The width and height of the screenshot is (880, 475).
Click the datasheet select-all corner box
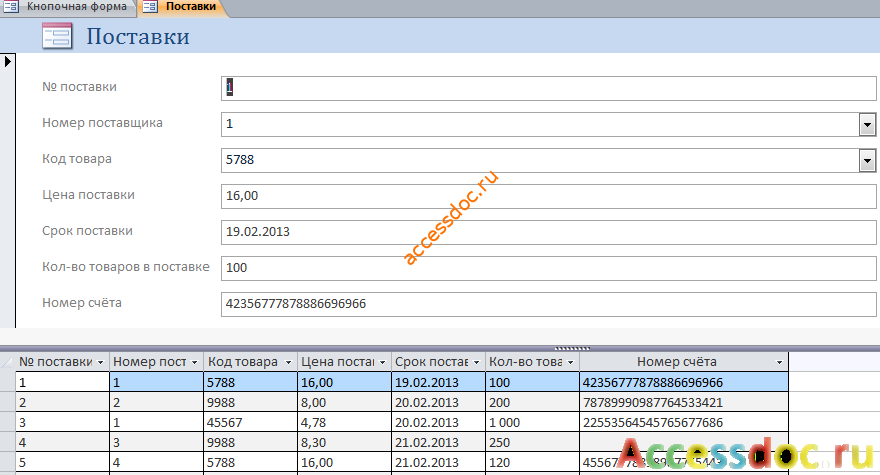pyautogui.click(x=8, y=362)
